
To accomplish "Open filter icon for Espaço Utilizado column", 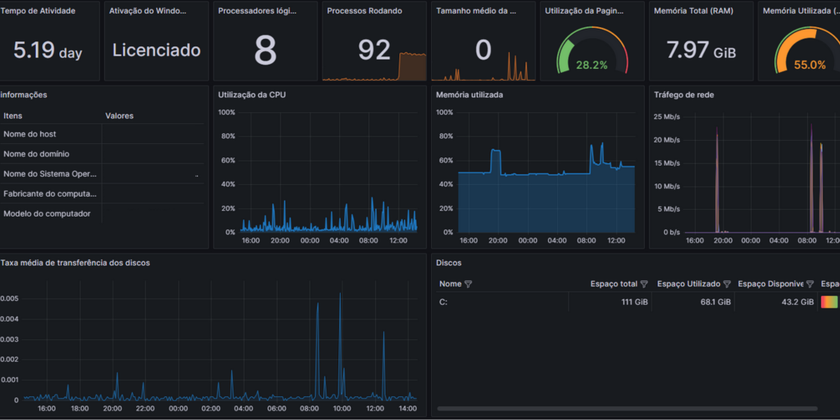I will point(727,284).
